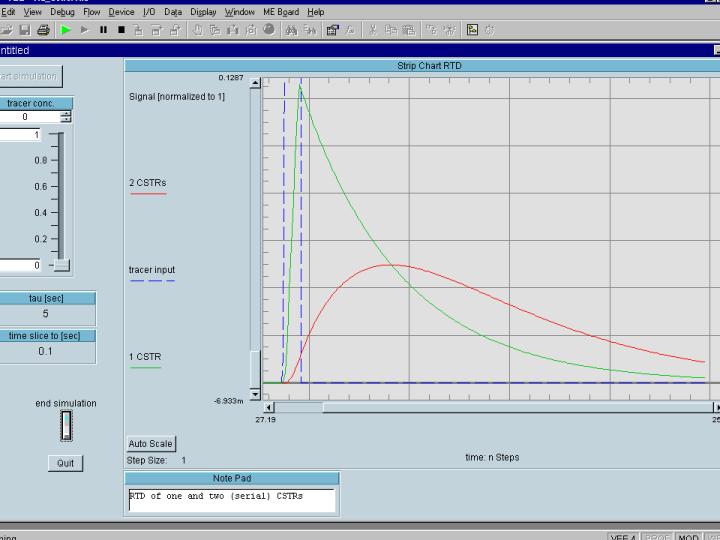This screenshot has width=720, height=540.
Task: Click the tau [sec] value field
Action: [x=45, y=314]
